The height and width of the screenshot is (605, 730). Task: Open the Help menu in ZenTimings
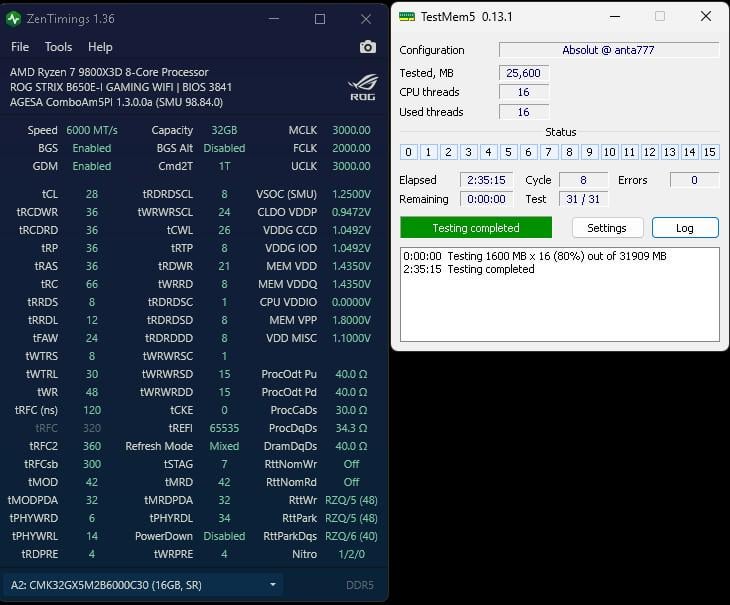point(100,47)
